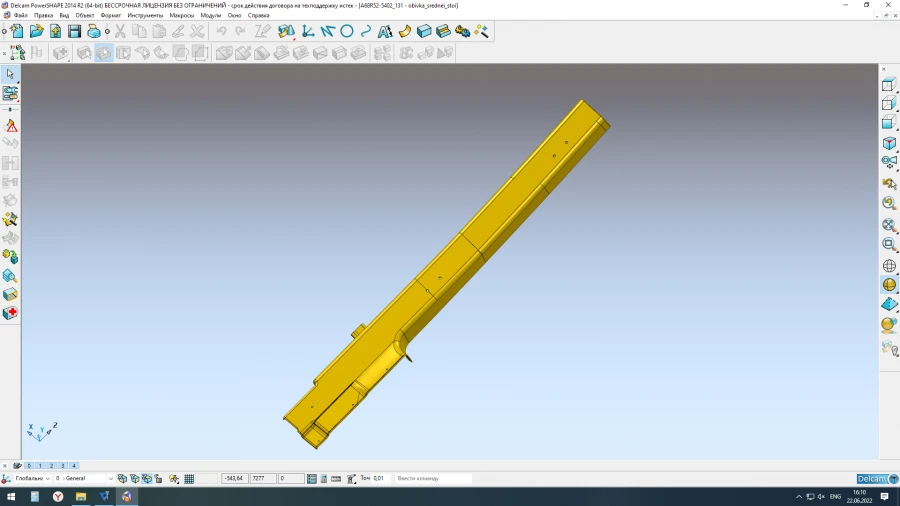Viewport: 900px width, 506px height.
Task: Open the Инструменты menu
Action: click(x=145, y=16)
